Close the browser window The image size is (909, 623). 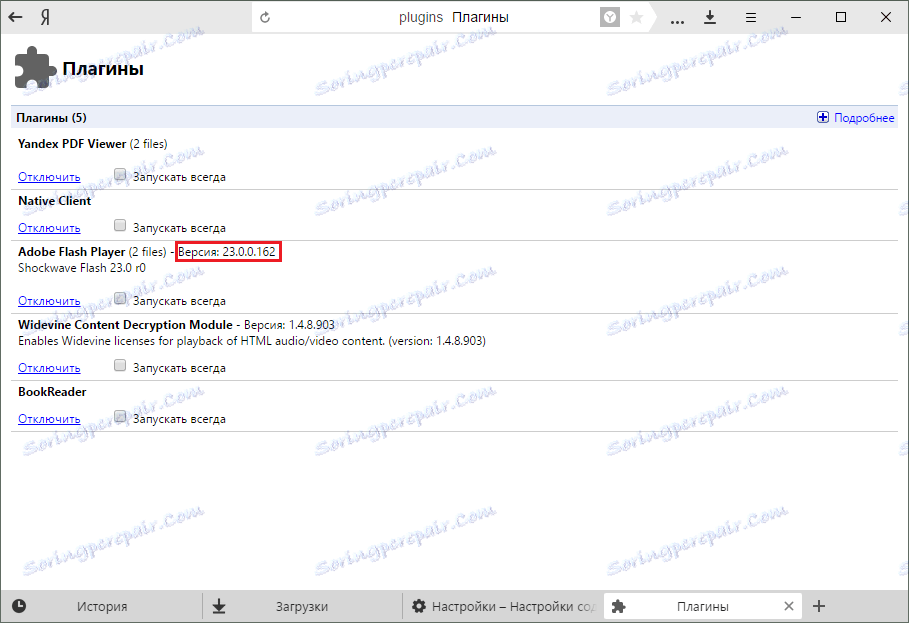pyautogui.click(x=886, y=17)
